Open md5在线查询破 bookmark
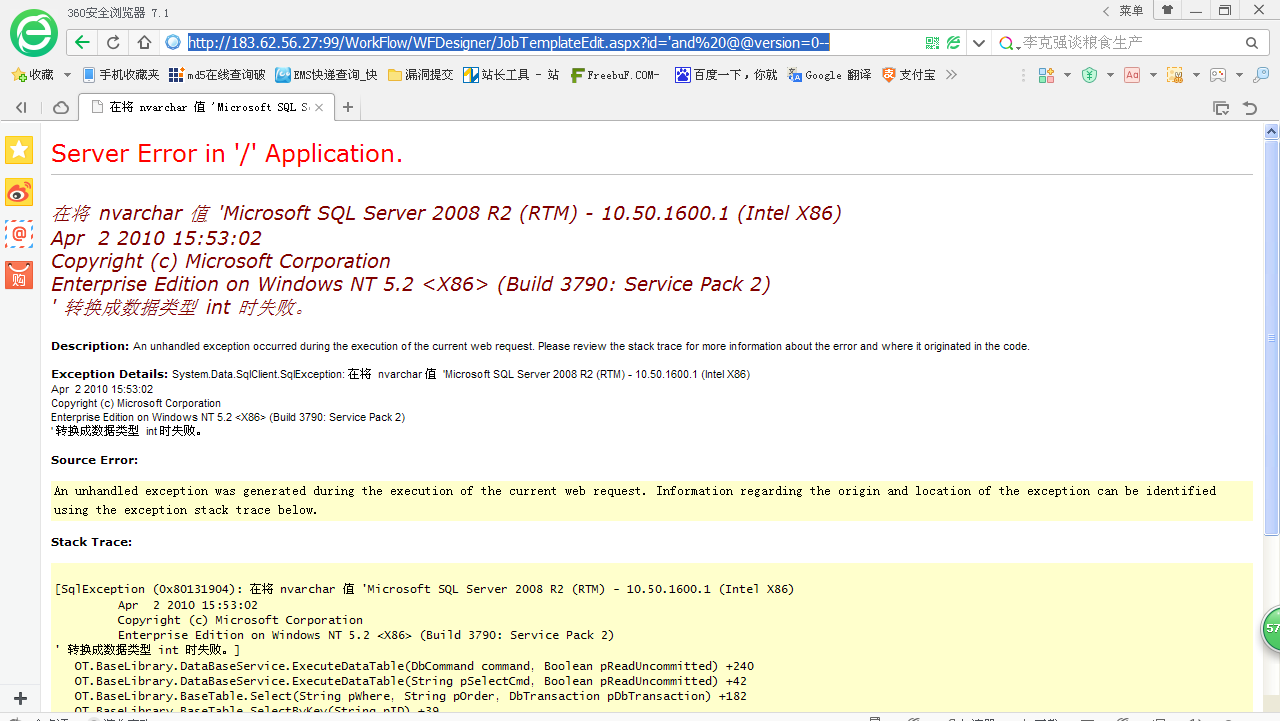1280x721 pixels. coord(217,75)
